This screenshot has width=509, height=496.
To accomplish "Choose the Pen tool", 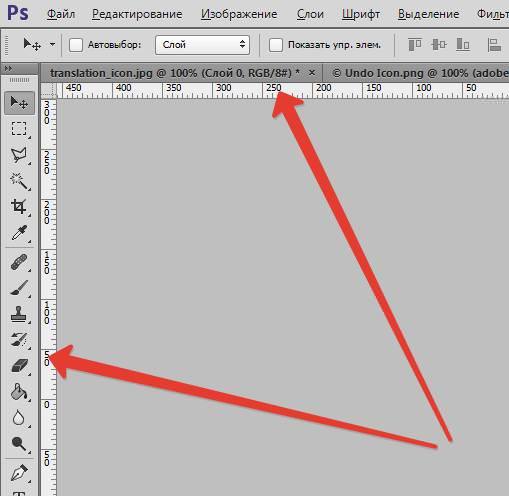I will pyautogui.click(x=19, y=473).
